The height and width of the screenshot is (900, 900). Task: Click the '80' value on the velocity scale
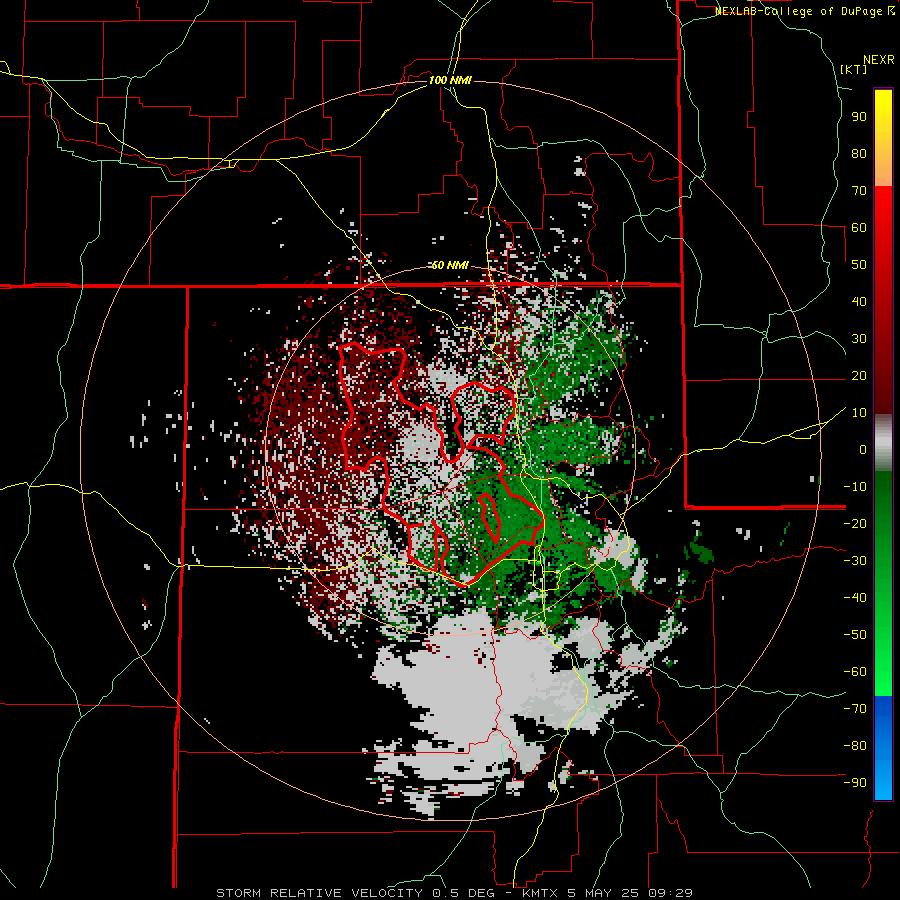[x=859, y=153]
